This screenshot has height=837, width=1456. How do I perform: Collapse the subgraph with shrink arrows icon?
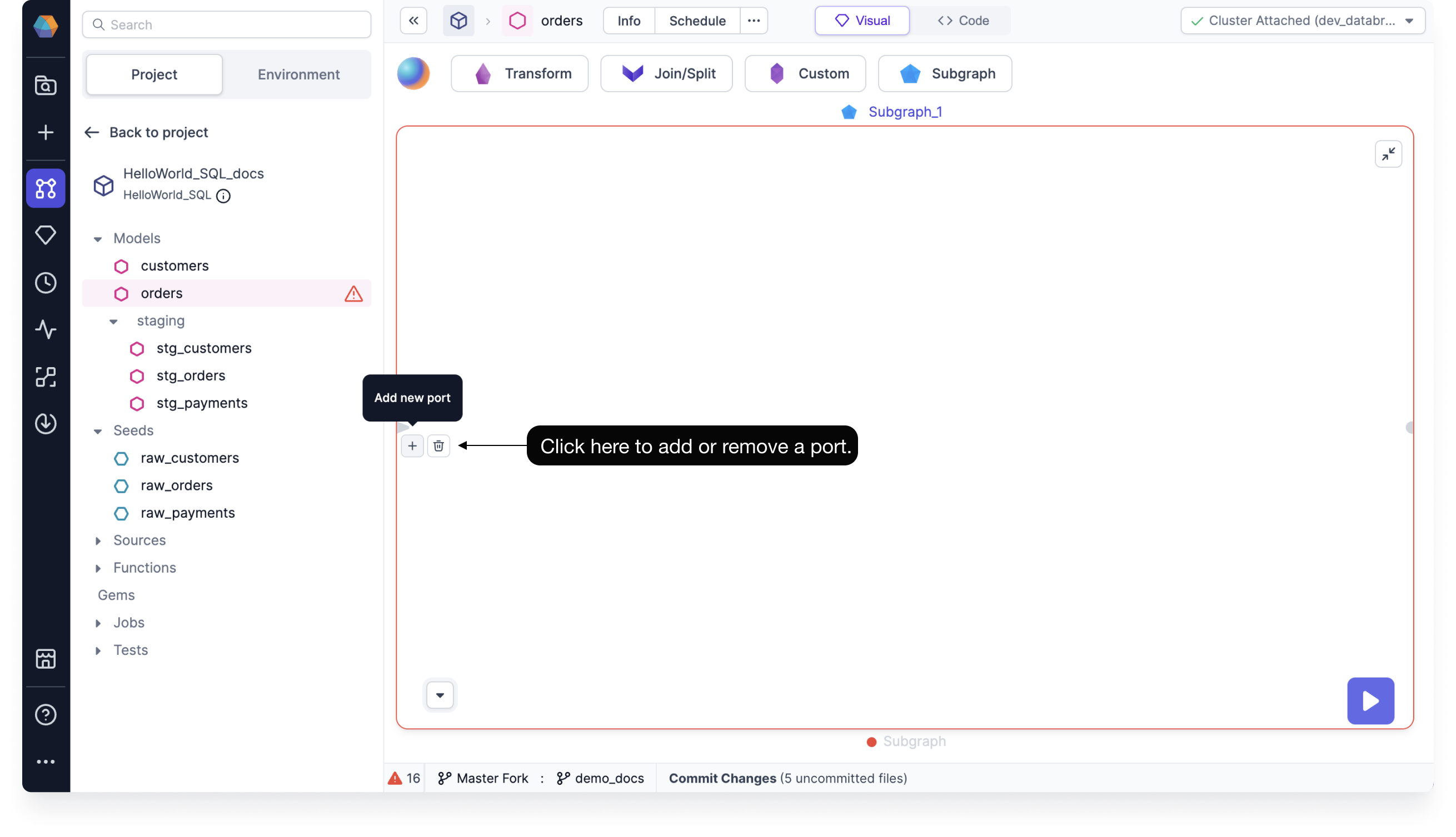click(1388, 154)
